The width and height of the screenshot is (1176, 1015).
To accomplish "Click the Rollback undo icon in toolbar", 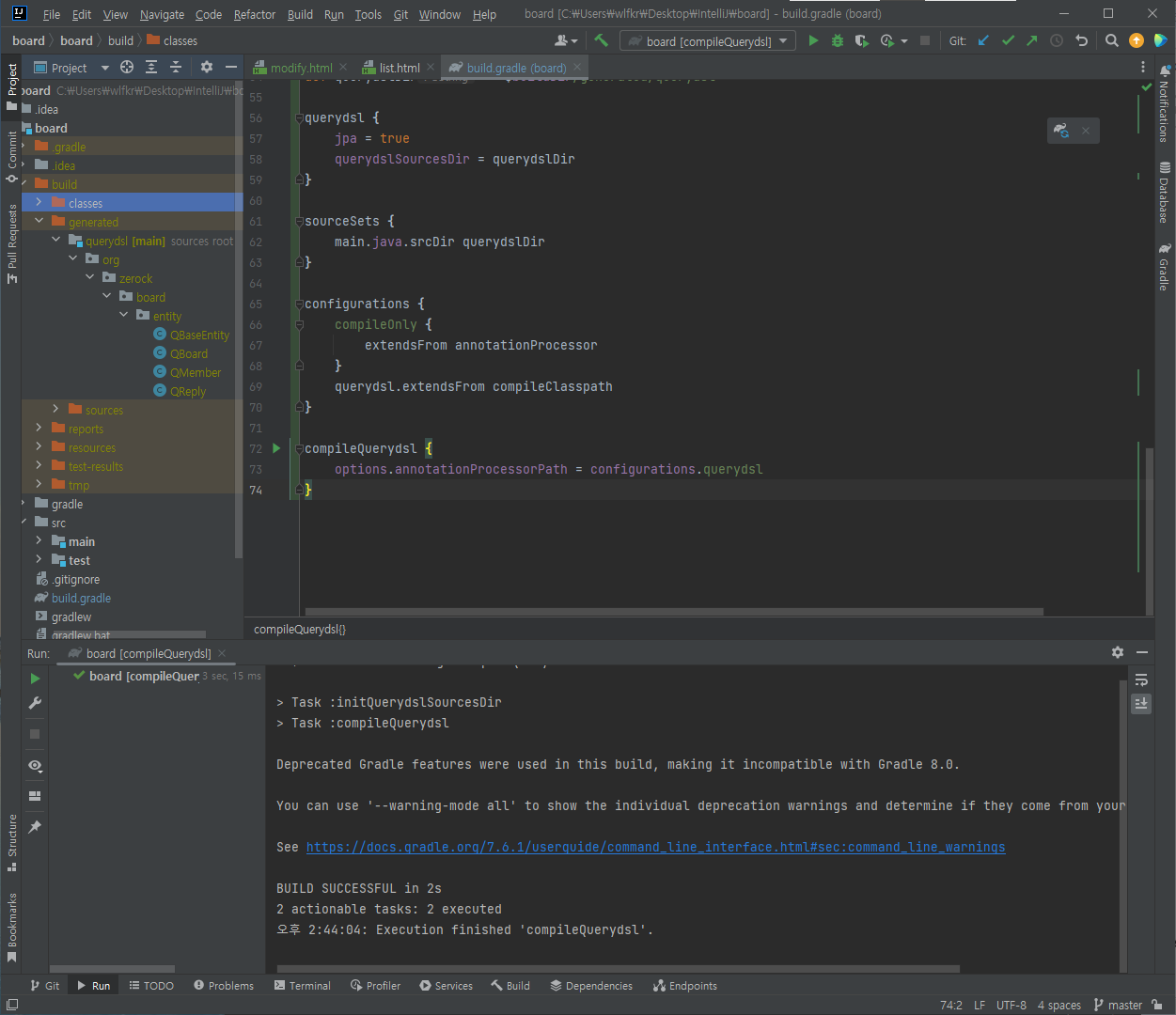I will (x=1081, y=40).
